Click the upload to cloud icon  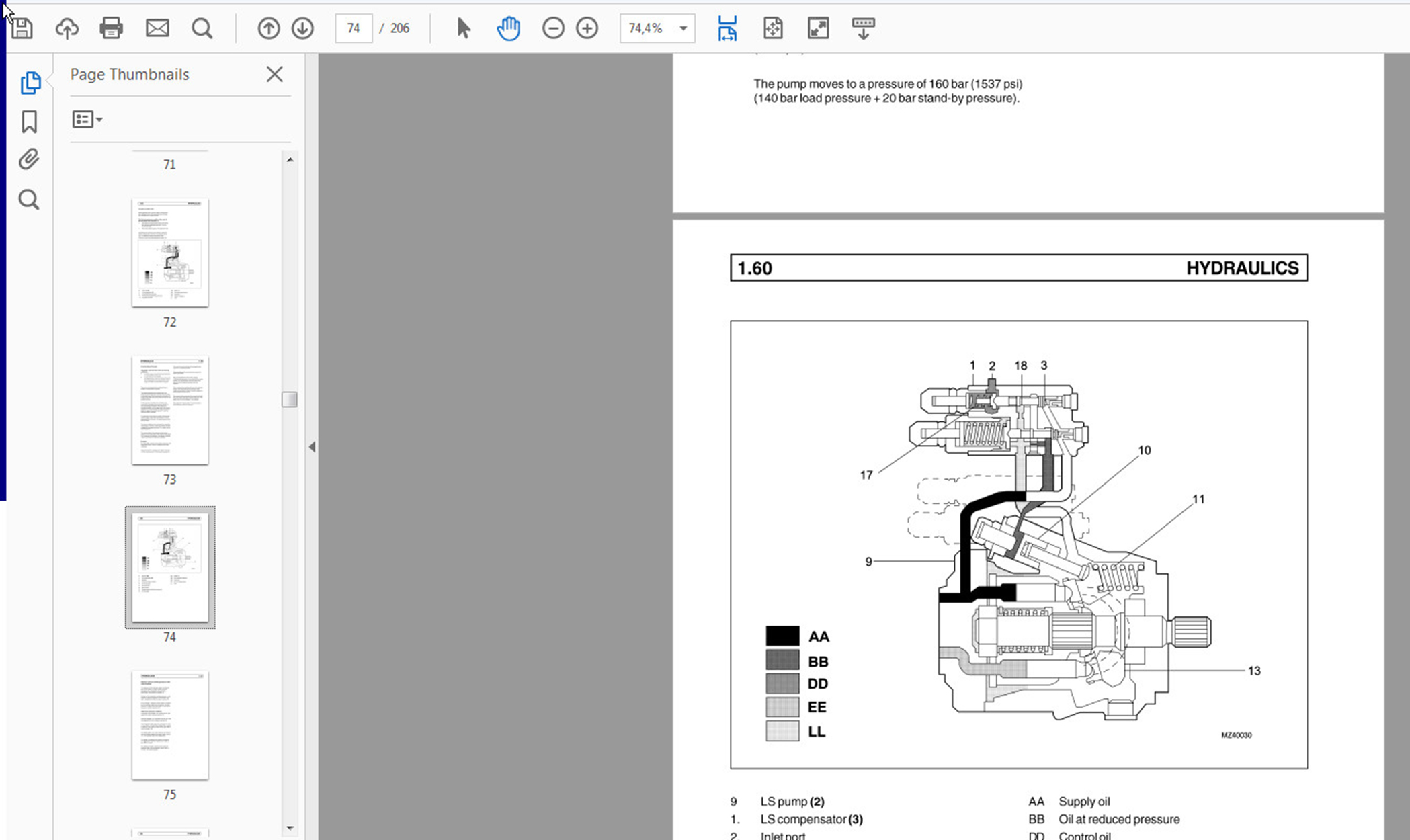pos(67,28)
